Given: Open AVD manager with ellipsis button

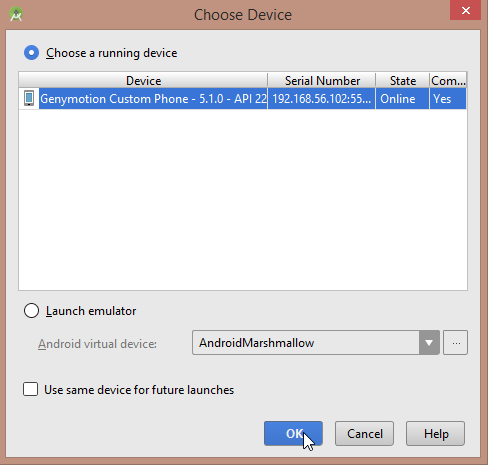Looking at the screenshot, I should pos(456,343).
